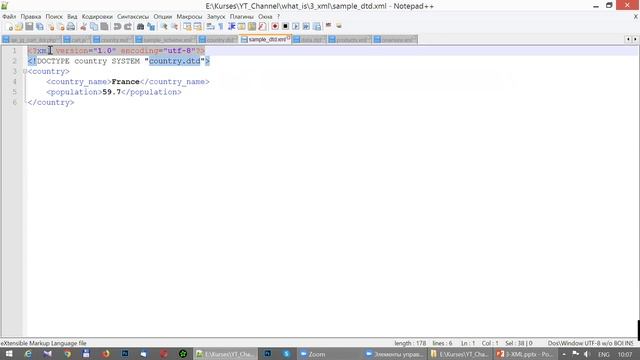Print the document via the printer icon

tap(71, 27)
